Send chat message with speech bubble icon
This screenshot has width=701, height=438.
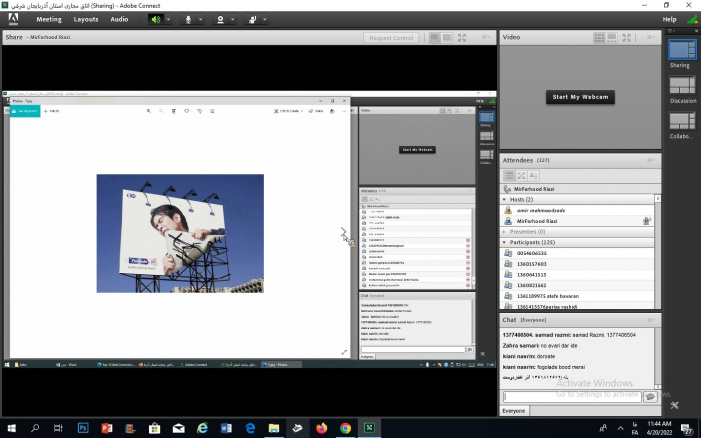tap(650, 396)
